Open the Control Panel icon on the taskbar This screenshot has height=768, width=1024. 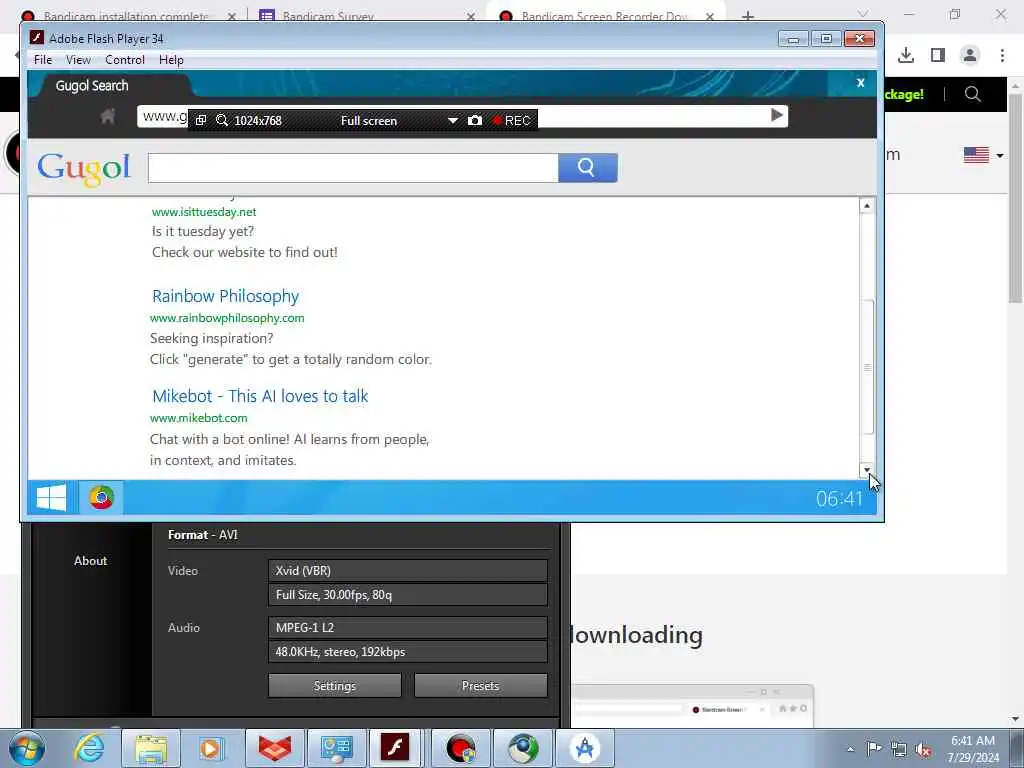point(337,748)
